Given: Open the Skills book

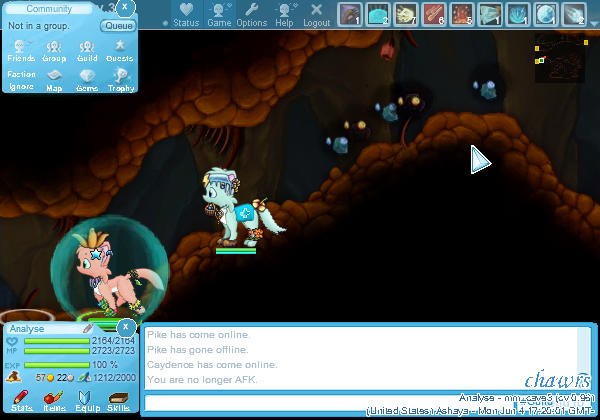Looking at the screenshot, I should pyautogui.click(x=118, y=401).
